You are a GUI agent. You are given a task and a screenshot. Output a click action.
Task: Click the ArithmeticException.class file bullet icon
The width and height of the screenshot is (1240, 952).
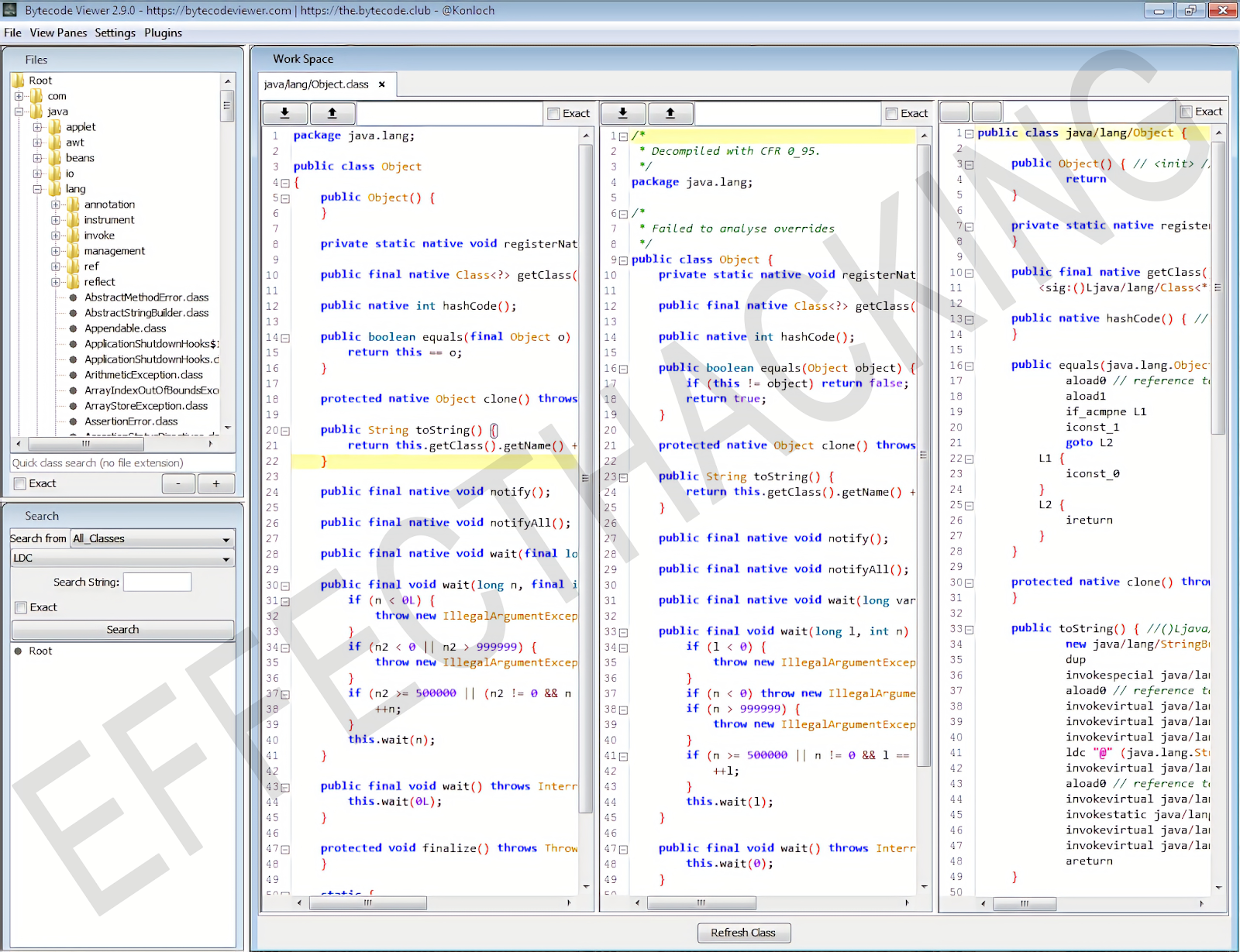(x=73, y=375)
